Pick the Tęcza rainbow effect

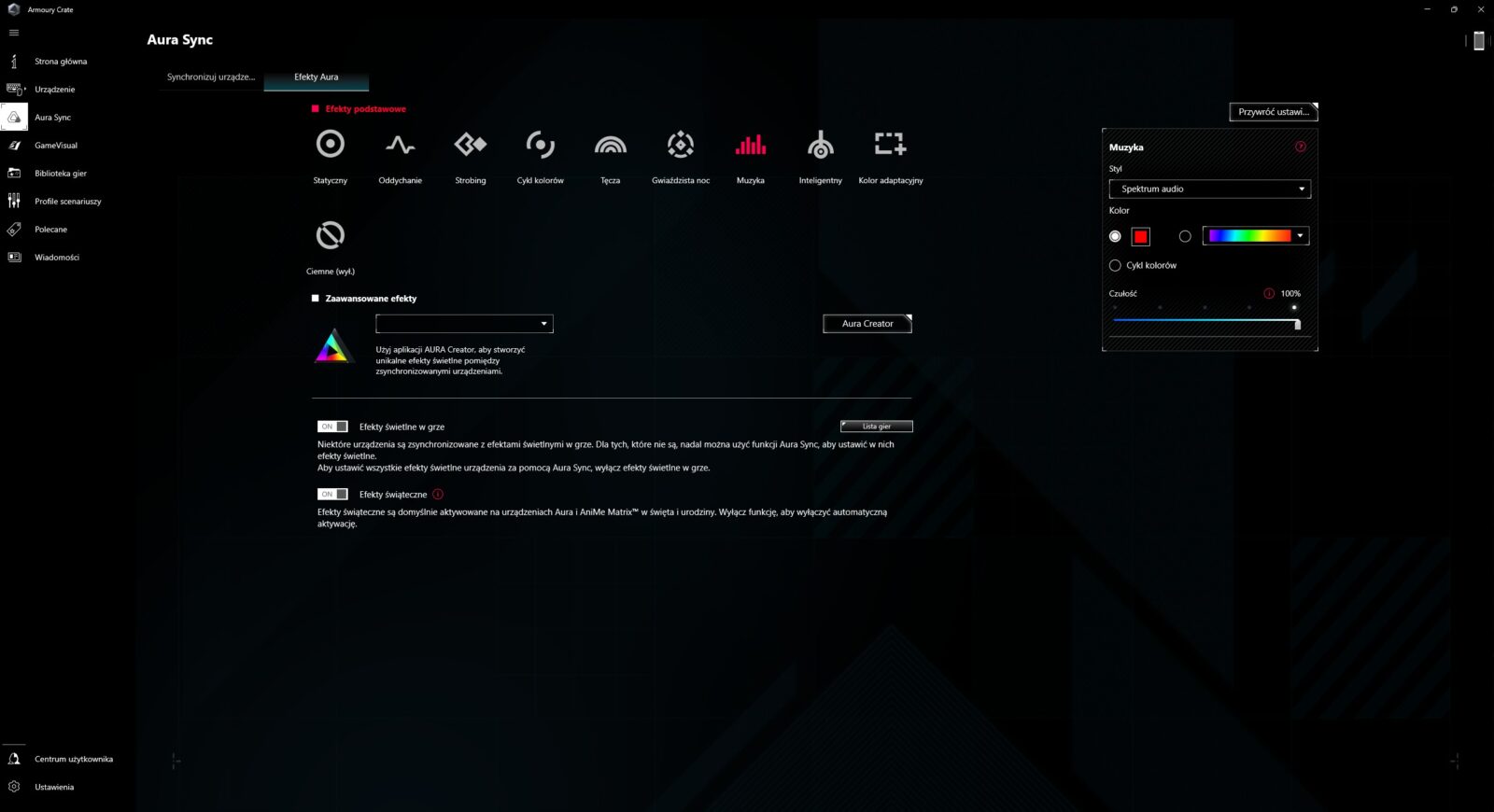tap(610, 145)
